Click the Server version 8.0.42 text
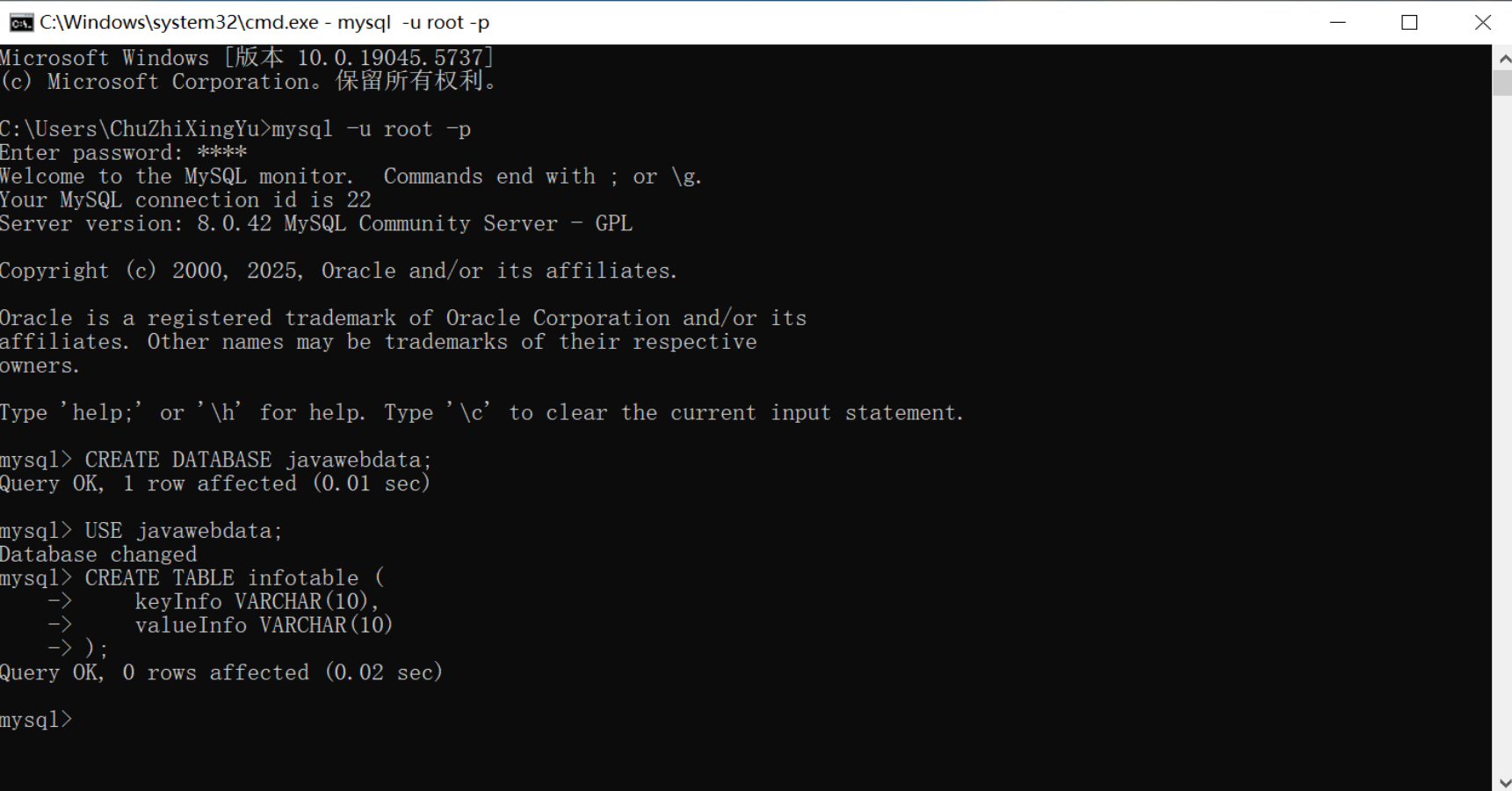The image size is (1512, 791). (316, 223)
